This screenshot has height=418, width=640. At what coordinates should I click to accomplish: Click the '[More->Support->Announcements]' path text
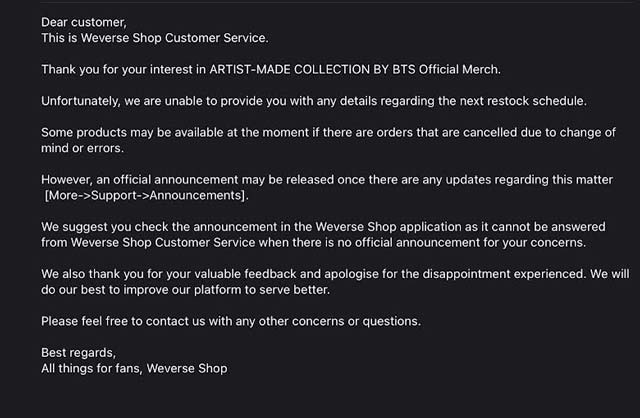(x=145, y=195)
